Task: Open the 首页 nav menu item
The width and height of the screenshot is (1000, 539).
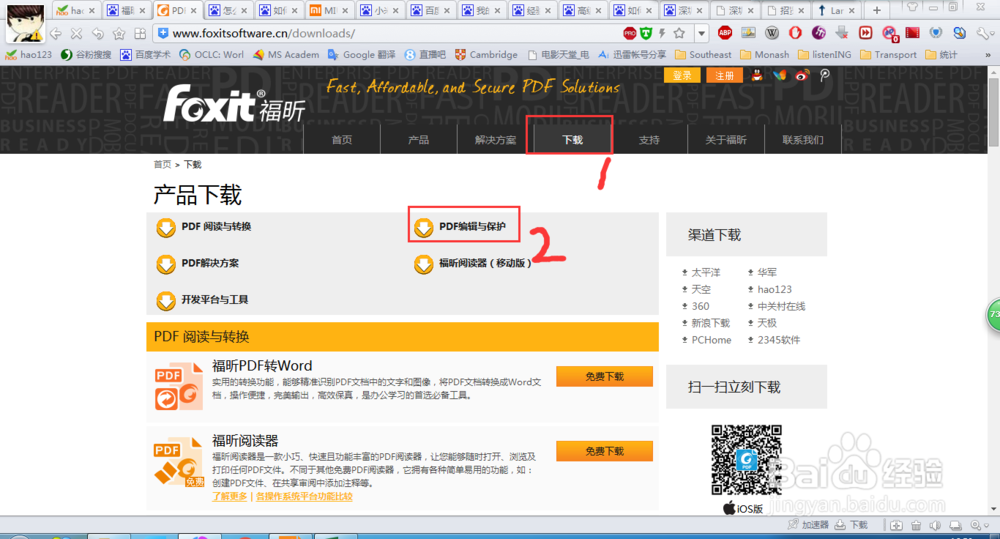Action: pyautogui.click(x=342, y=140)
